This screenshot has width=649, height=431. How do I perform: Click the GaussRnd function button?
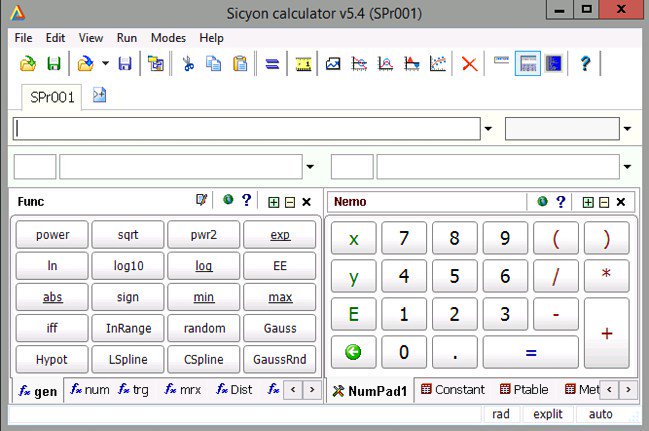[x=280, y=359]
